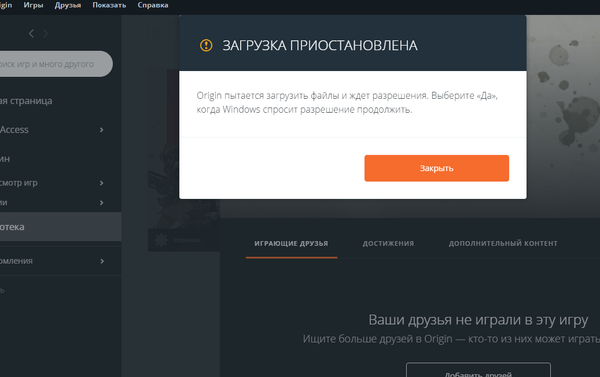Click the Добавить друзей button
Viewport: 600px width, 377px height.
478,370
